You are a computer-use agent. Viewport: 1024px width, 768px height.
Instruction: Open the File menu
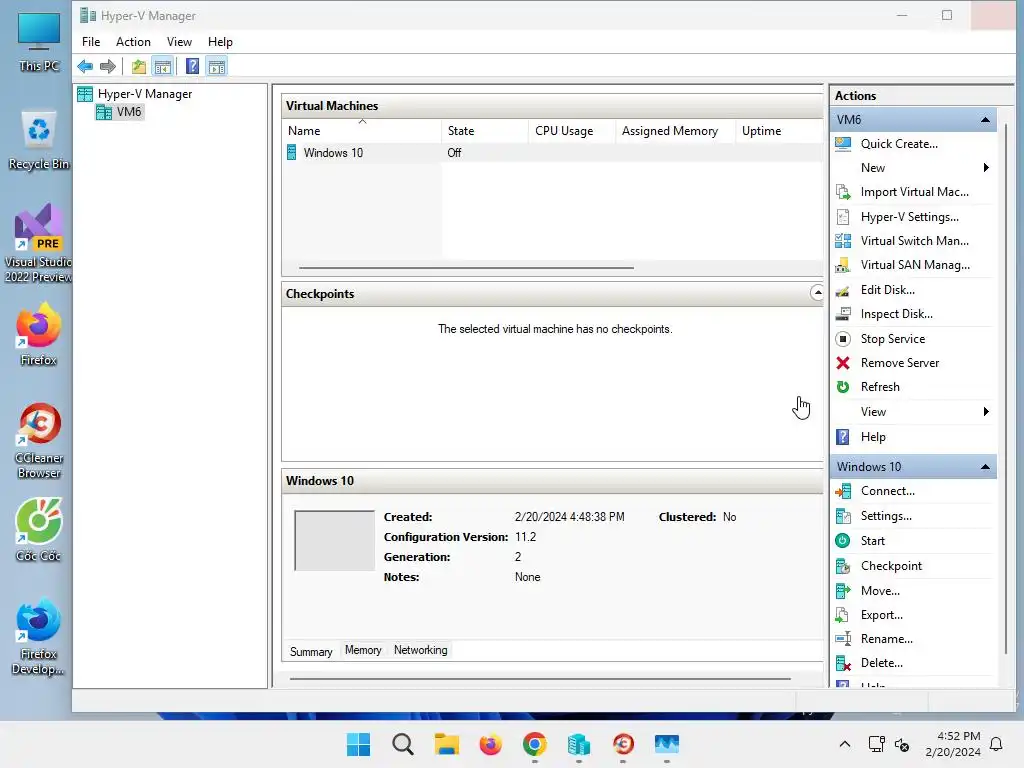(x=91, y=42)
